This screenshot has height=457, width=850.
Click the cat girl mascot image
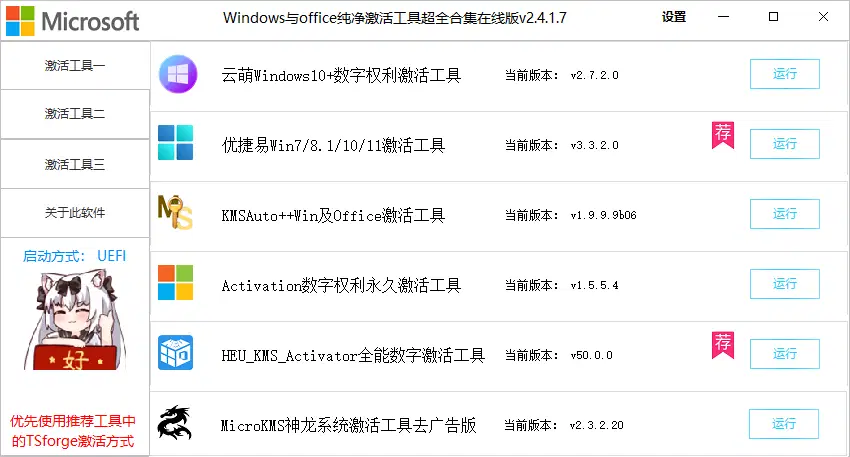pyautogui.click(x=74, y=321)
